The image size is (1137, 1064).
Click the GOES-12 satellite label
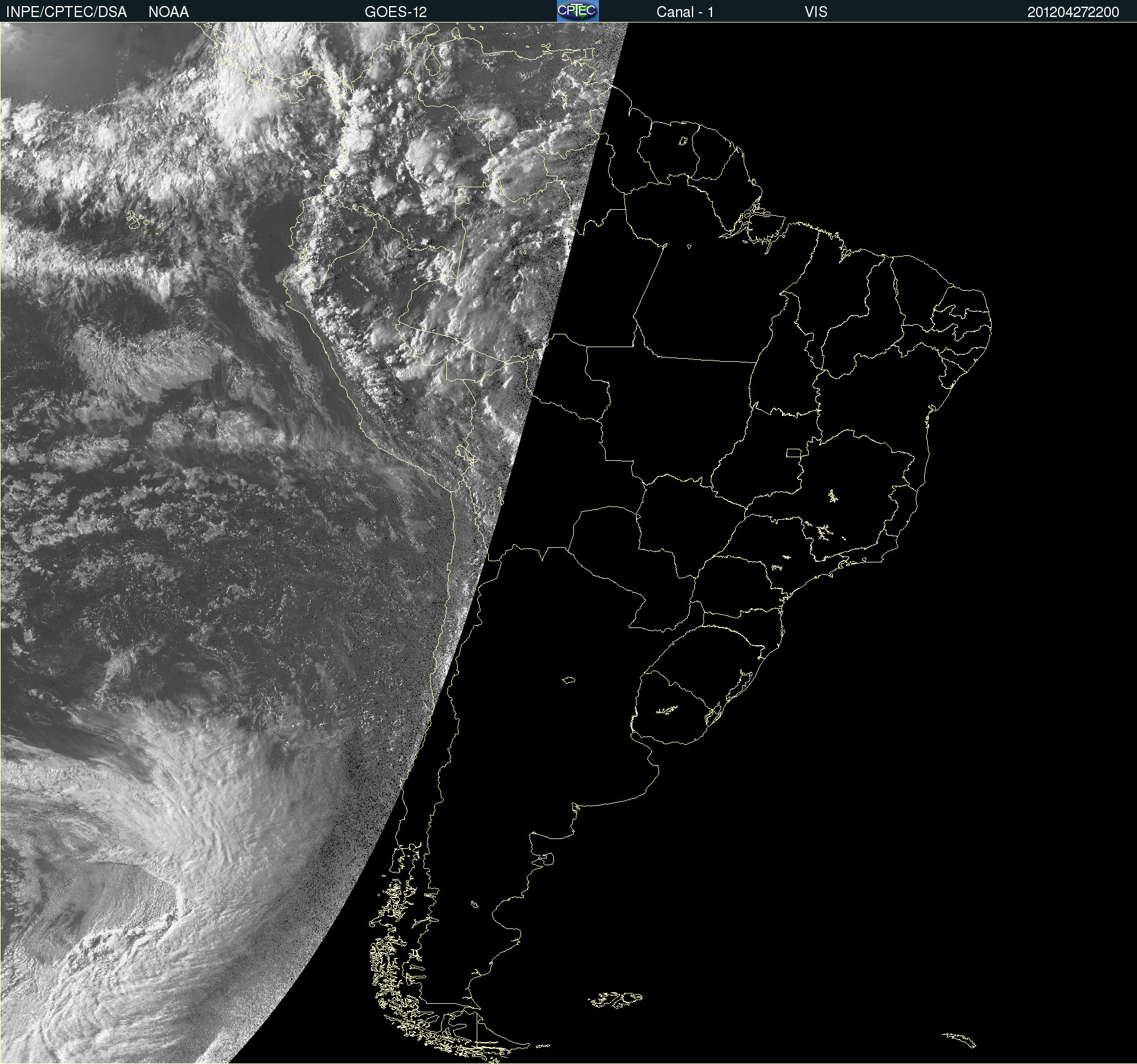(396, 12)
